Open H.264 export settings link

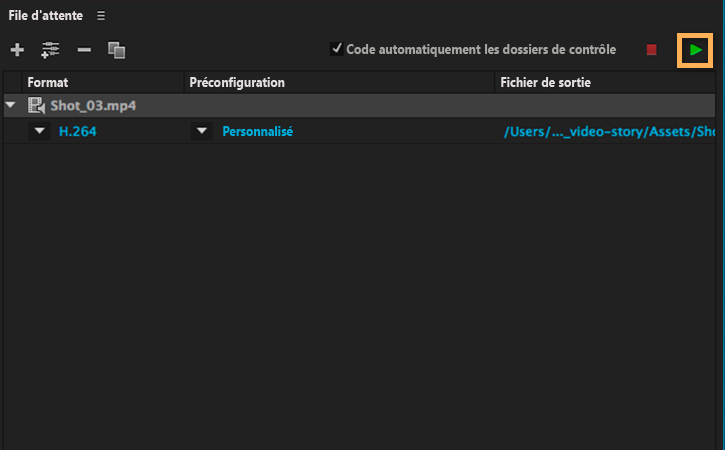pyautogui.click(x=78, y=131)
